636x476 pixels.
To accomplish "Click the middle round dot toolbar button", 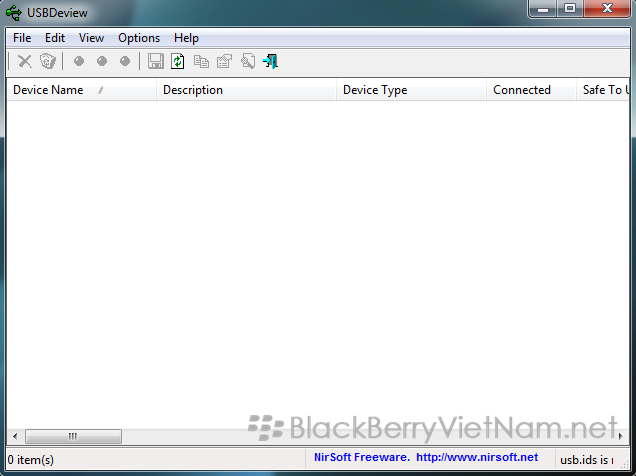I will coord(102,62).
